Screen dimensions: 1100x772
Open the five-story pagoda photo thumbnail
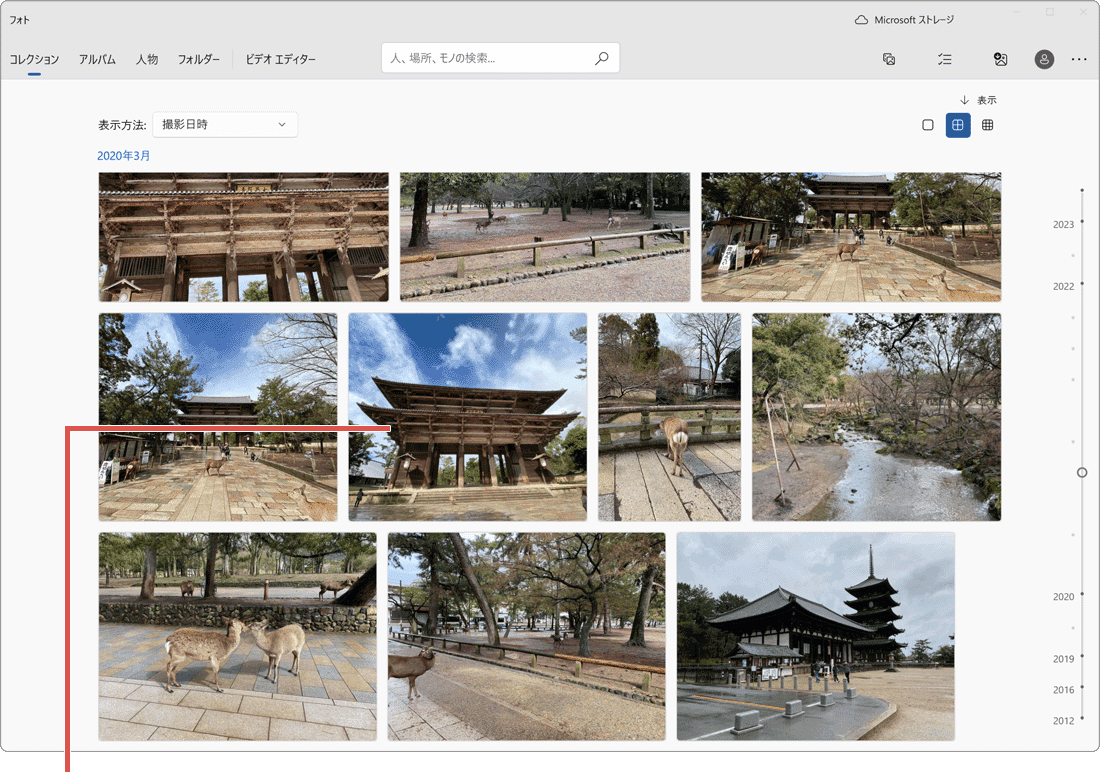pyautogui.click(x=815, y=636)
